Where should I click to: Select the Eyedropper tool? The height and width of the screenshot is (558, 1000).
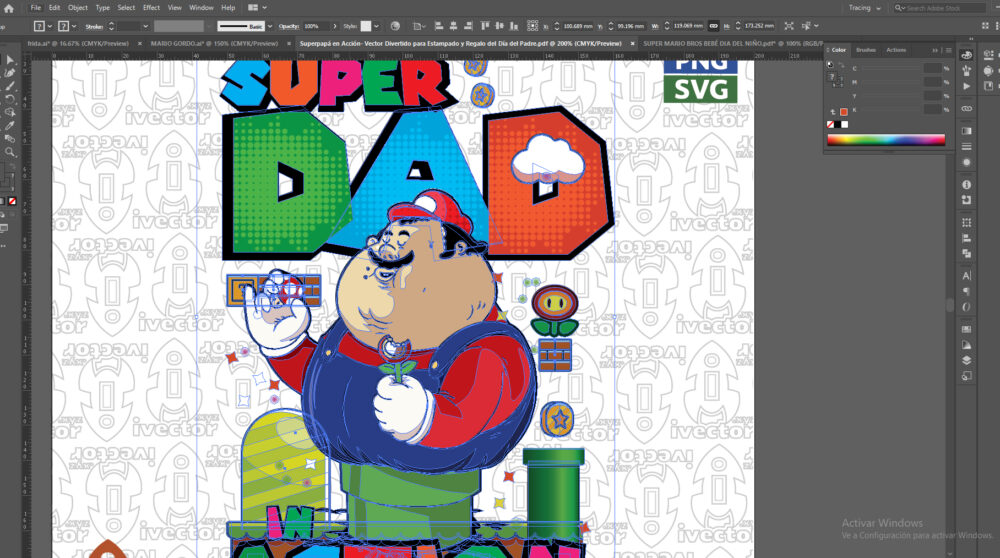point(10,126)
